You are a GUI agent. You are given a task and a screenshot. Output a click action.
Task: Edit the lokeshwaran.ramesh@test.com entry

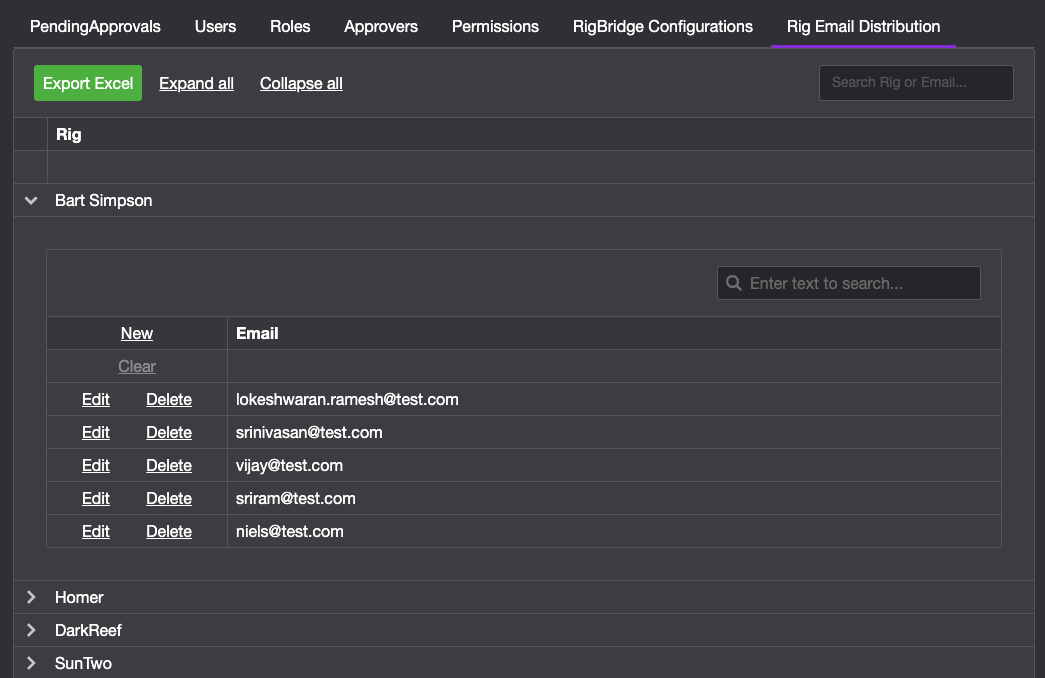click(x=96, y=399)
